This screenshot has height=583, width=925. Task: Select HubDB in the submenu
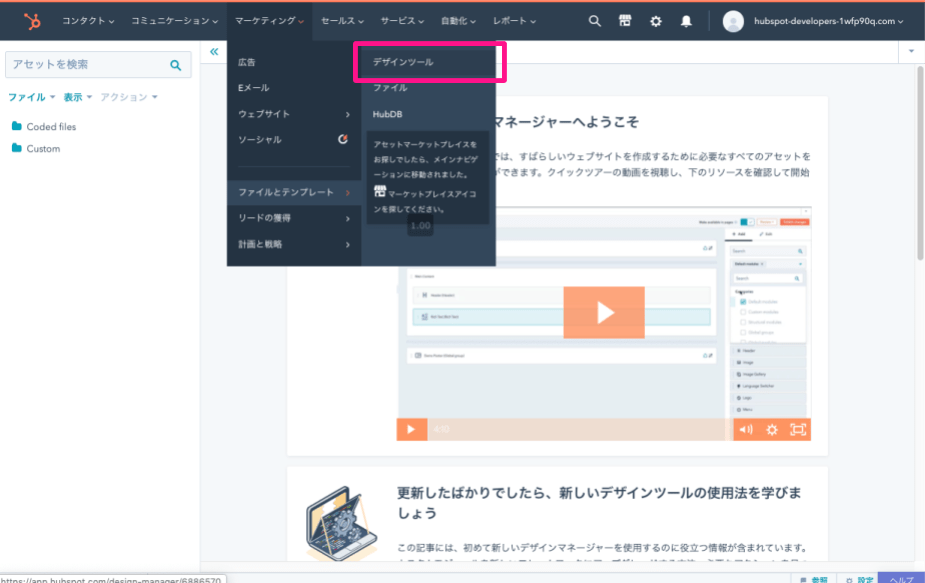tap(387, 114)
